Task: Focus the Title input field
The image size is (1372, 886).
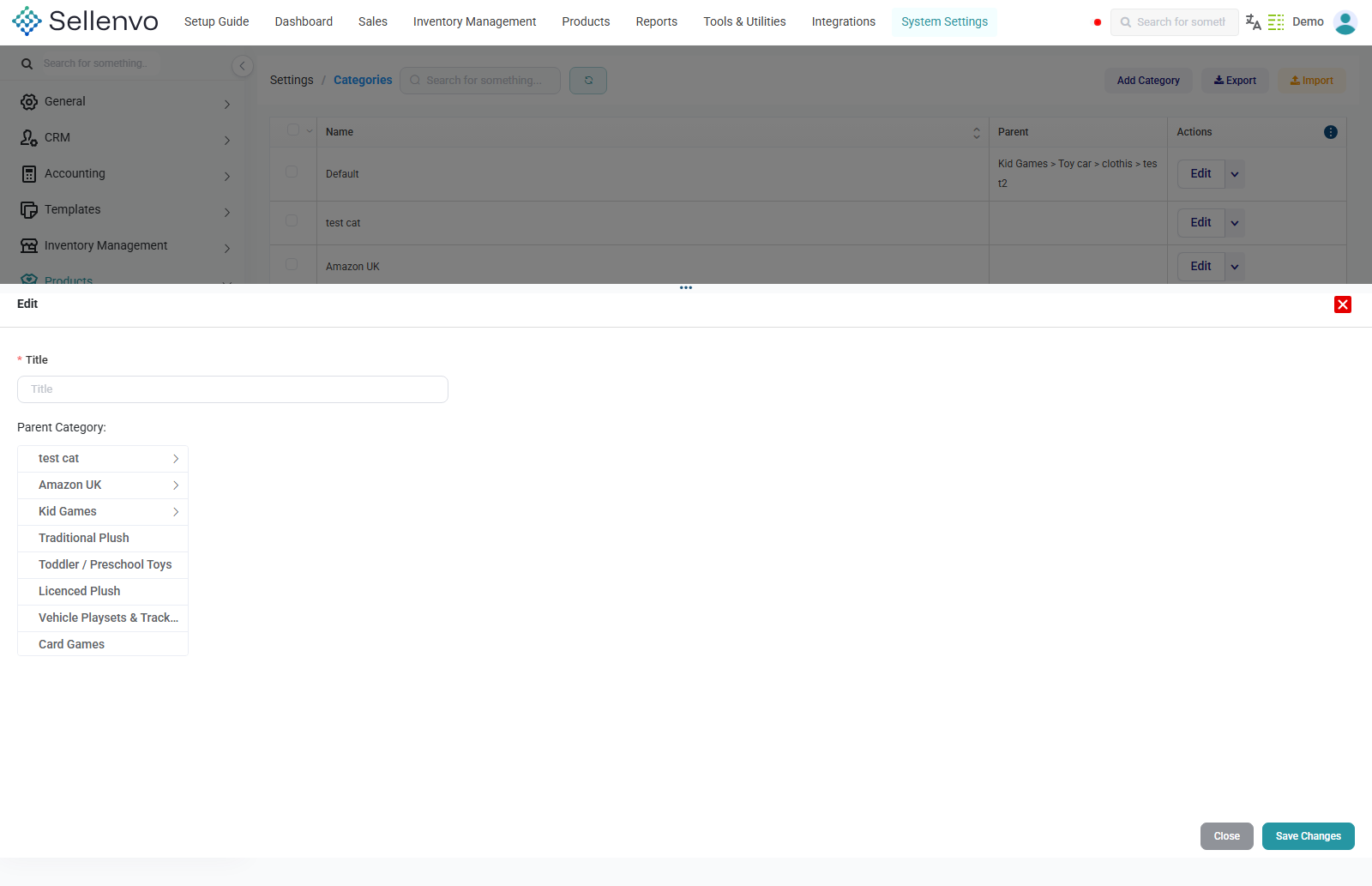Action: point(232,389)
